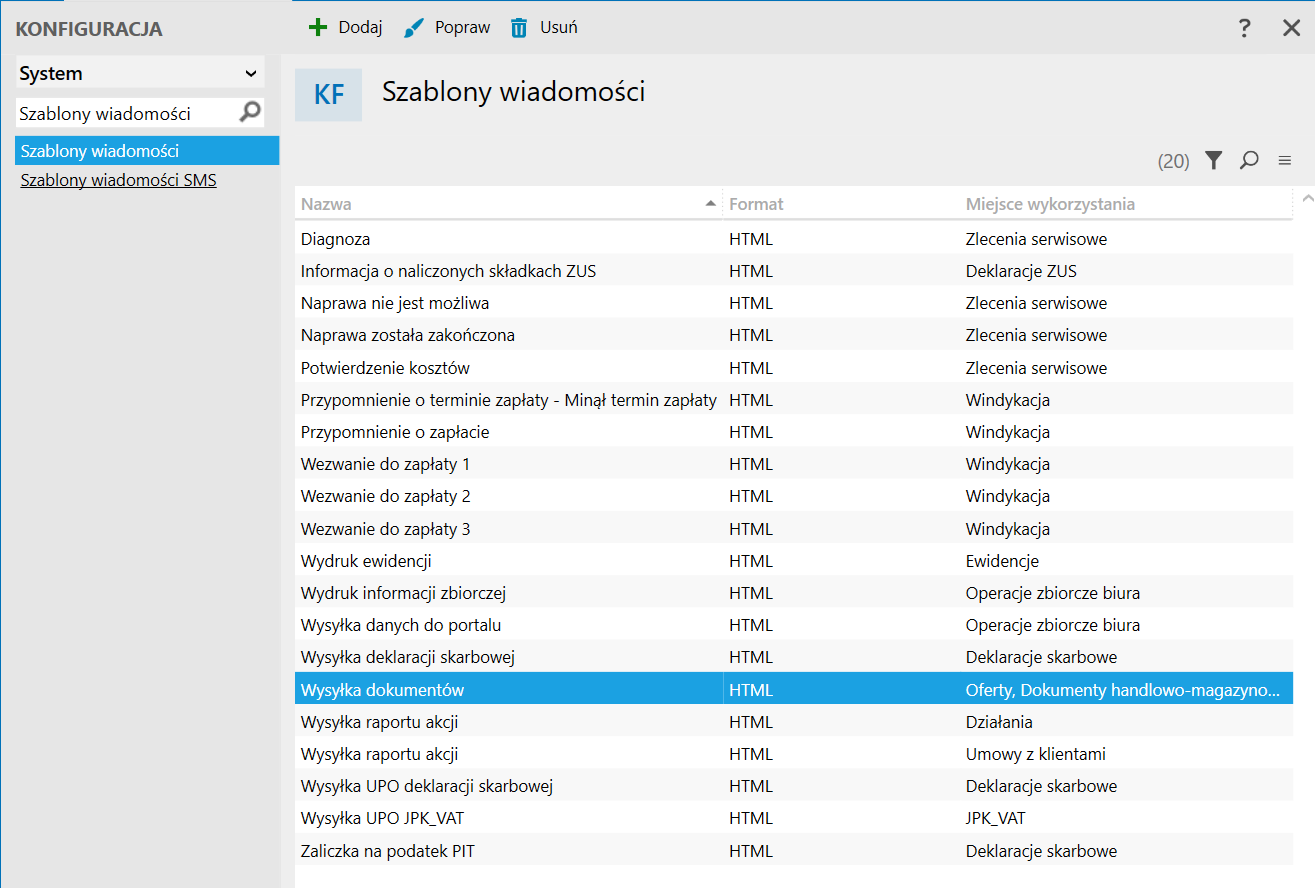Collapse panel using chevron at table corner
This screenshot has width=1315, height=888.
[x=1306, y=199]
